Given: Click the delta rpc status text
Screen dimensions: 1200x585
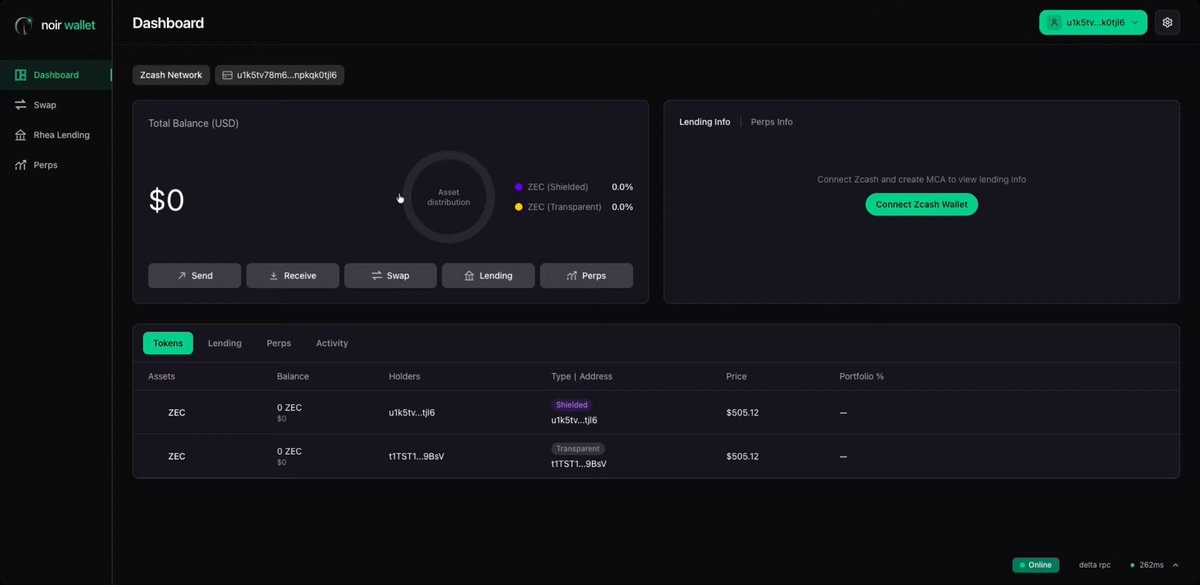Looking at the screenshot, I should pyautogui.click(x=1095, y=565).
